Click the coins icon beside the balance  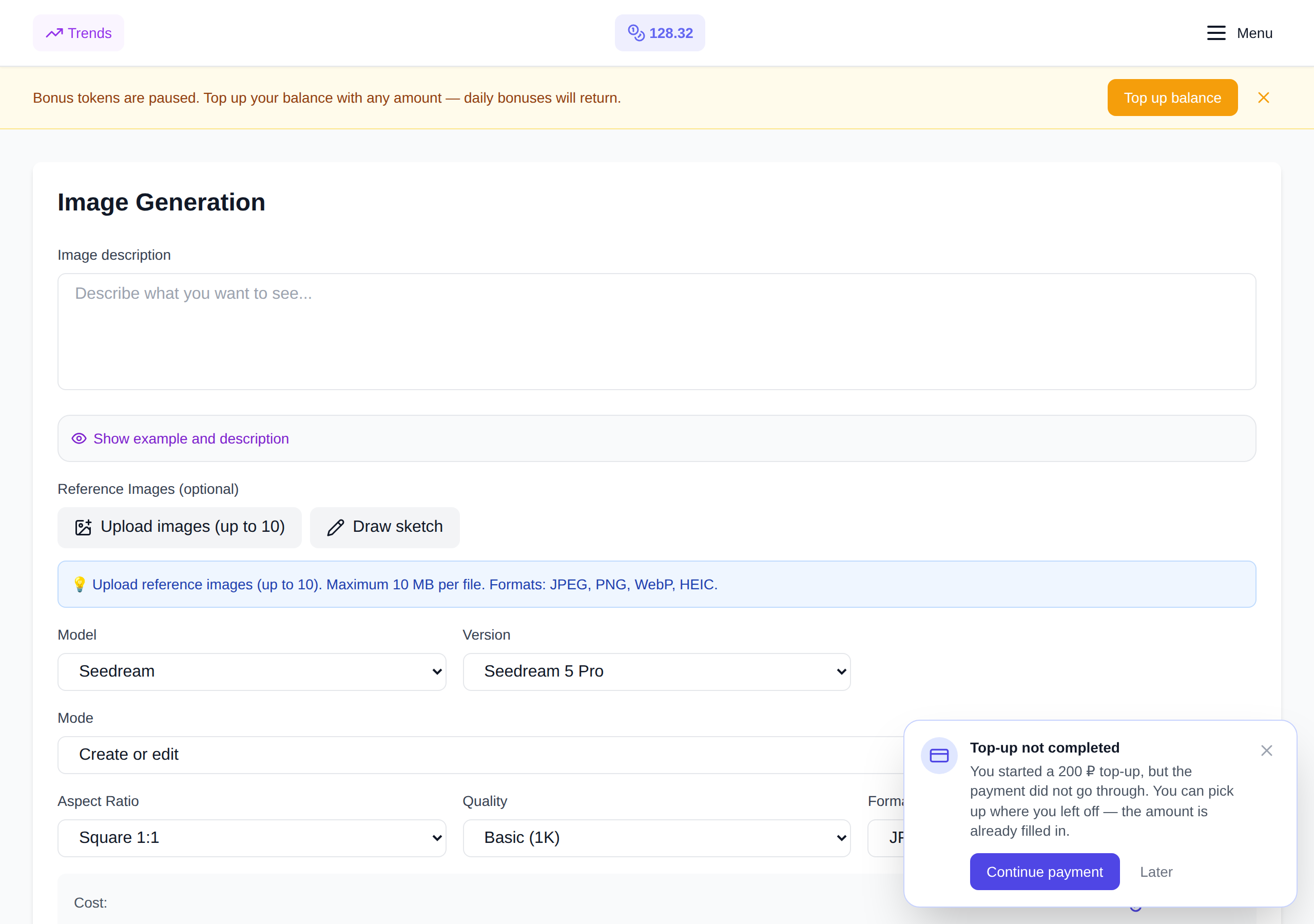click(x=636, y=33)
